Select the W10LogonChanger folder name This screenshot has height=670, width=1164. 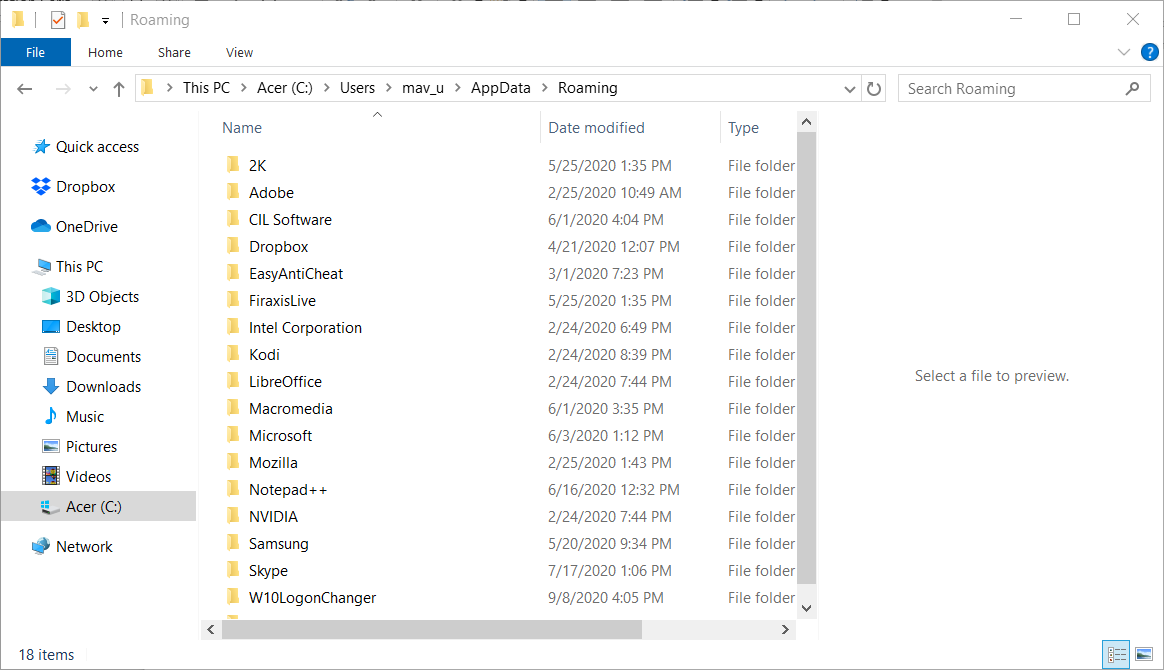pyautogui.click(x=313, y=598)
